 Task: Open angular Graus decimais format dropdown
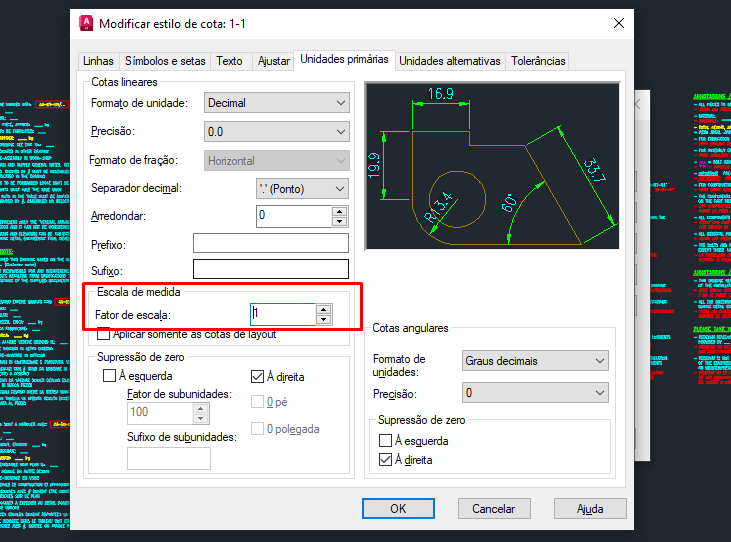pos(536,361)
